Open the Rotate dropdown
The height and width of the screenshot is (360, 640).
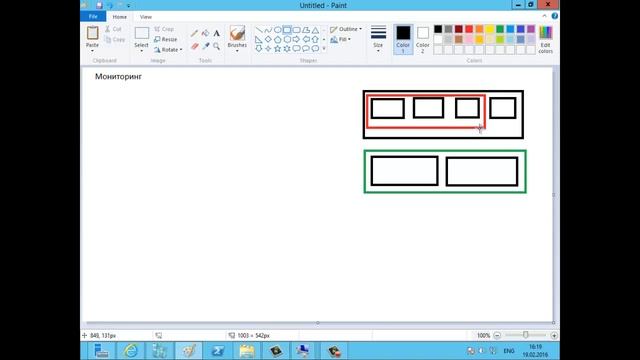coord(168,49)
